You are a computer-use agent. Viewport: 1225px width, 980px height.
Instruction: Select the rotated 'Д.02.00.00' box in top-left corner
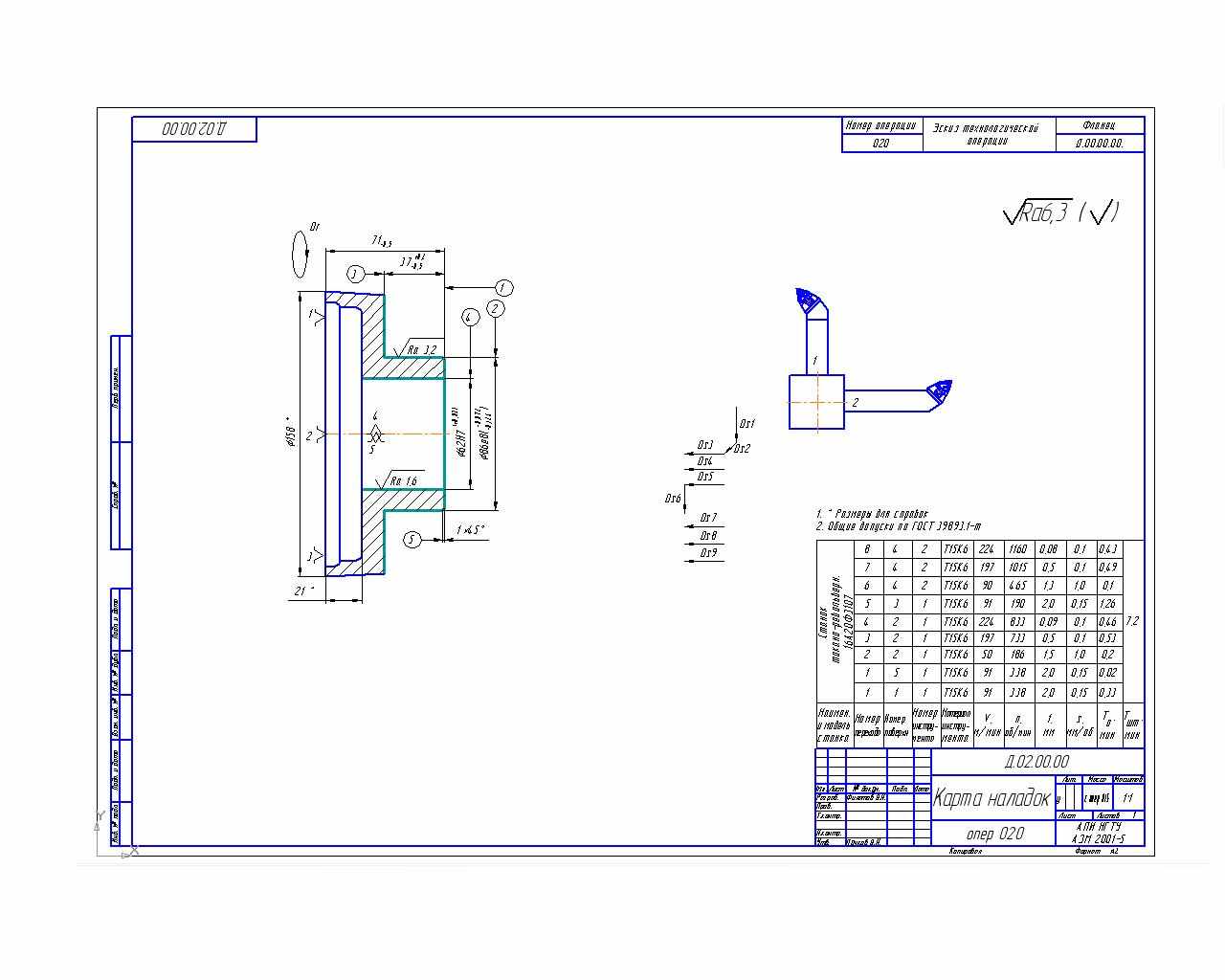click(194, 129)
